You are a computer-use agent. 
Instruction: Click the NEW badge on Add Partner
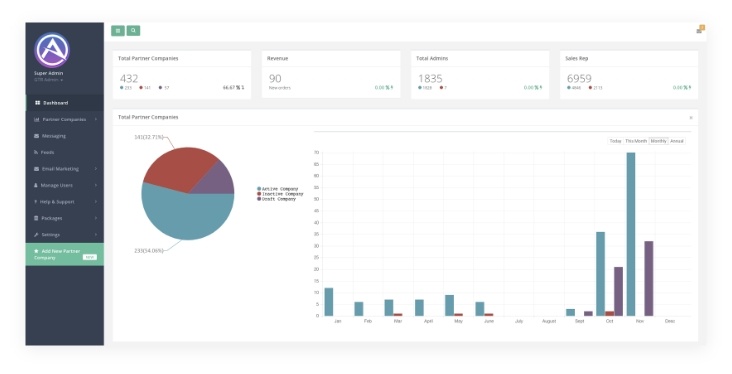click(x=90, y=257)
